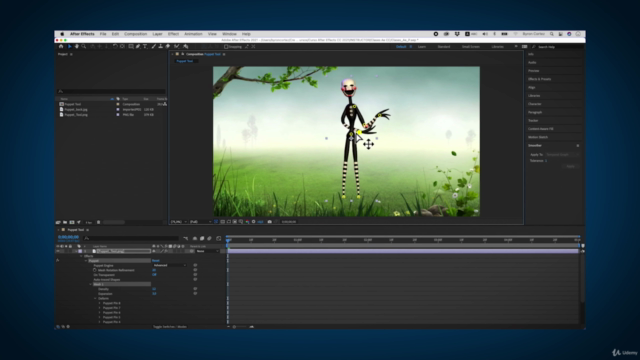Open the Effect menu
This screenshot has height=360, width=640.
(x=173, y=34)
